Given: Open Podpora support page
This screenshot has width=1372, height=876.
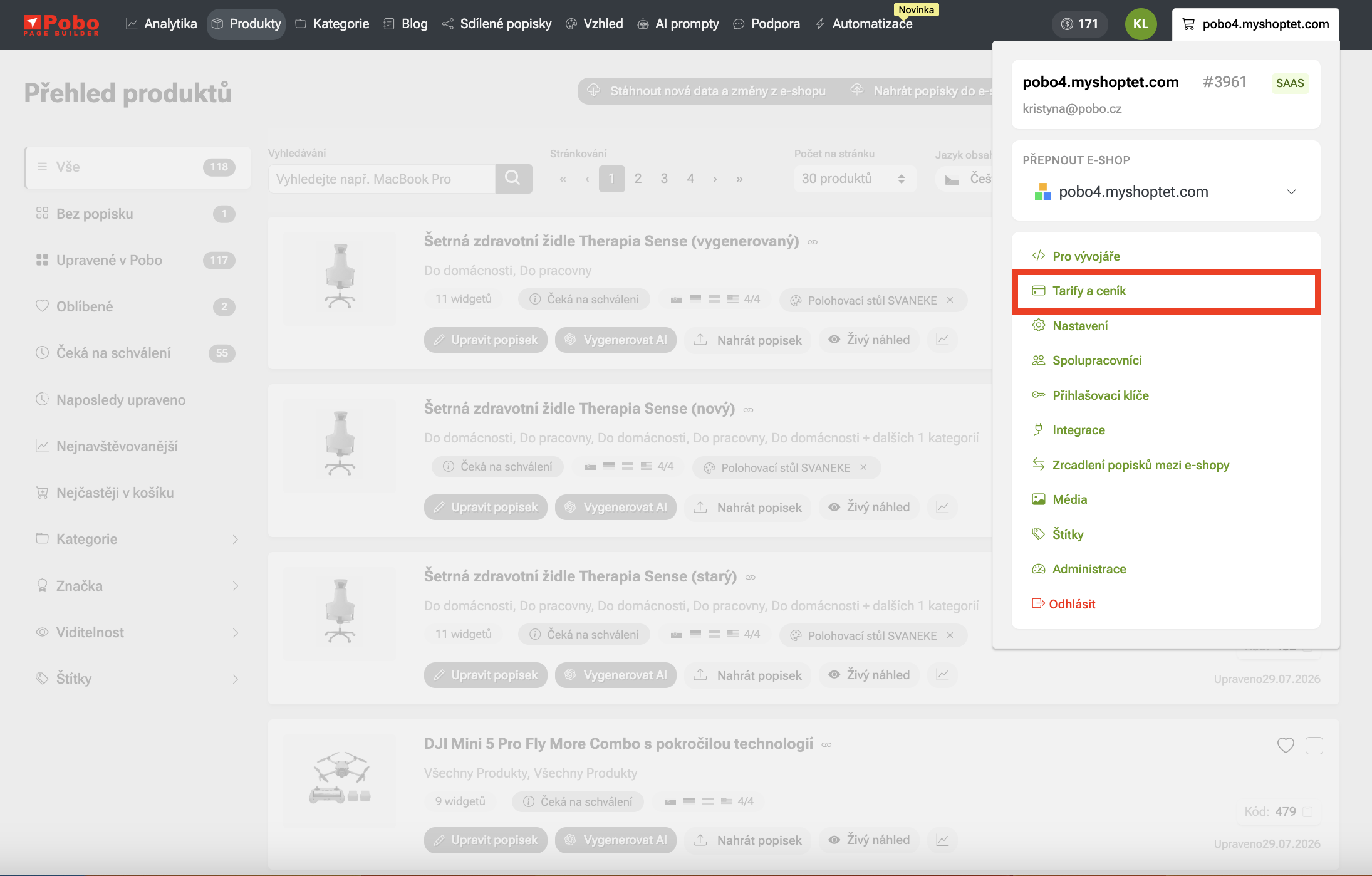Looking at the screenshot, I should [x=766, y=24].
